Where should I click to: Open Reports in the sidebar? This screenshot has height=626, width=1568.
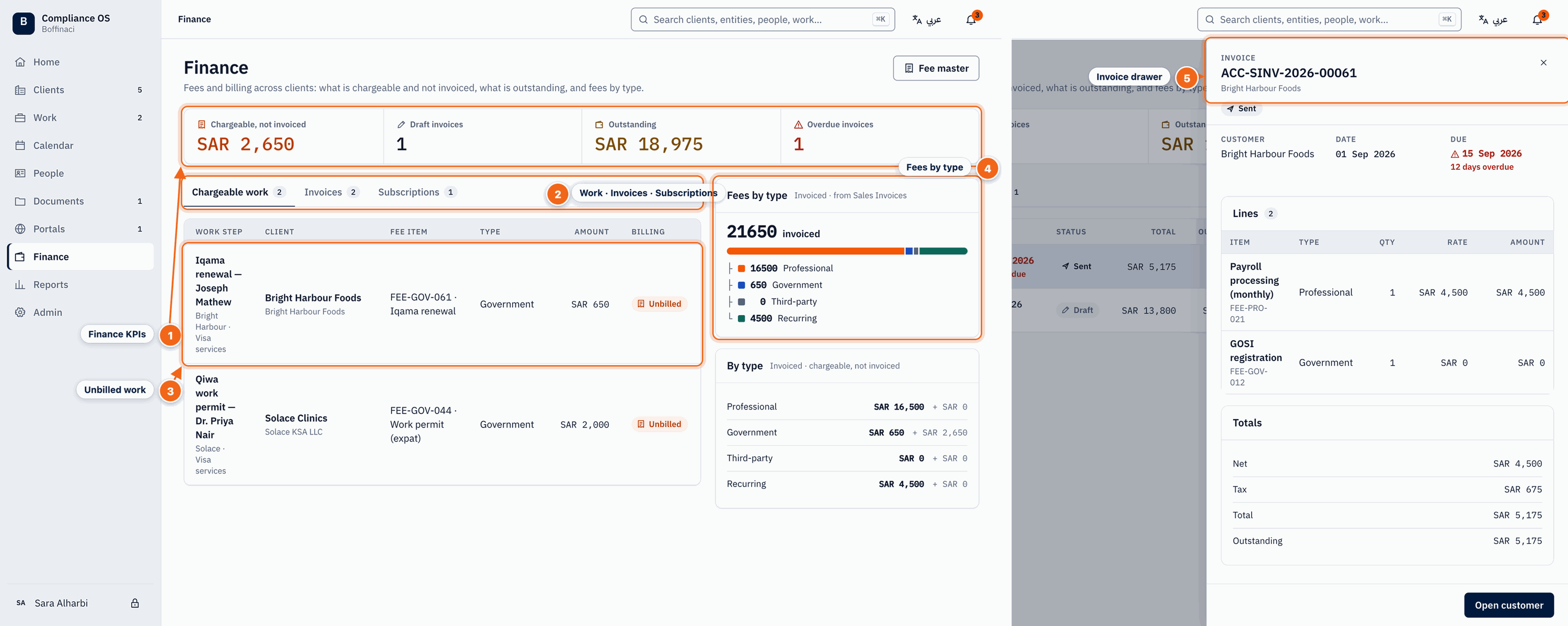(x=80, y=285)
